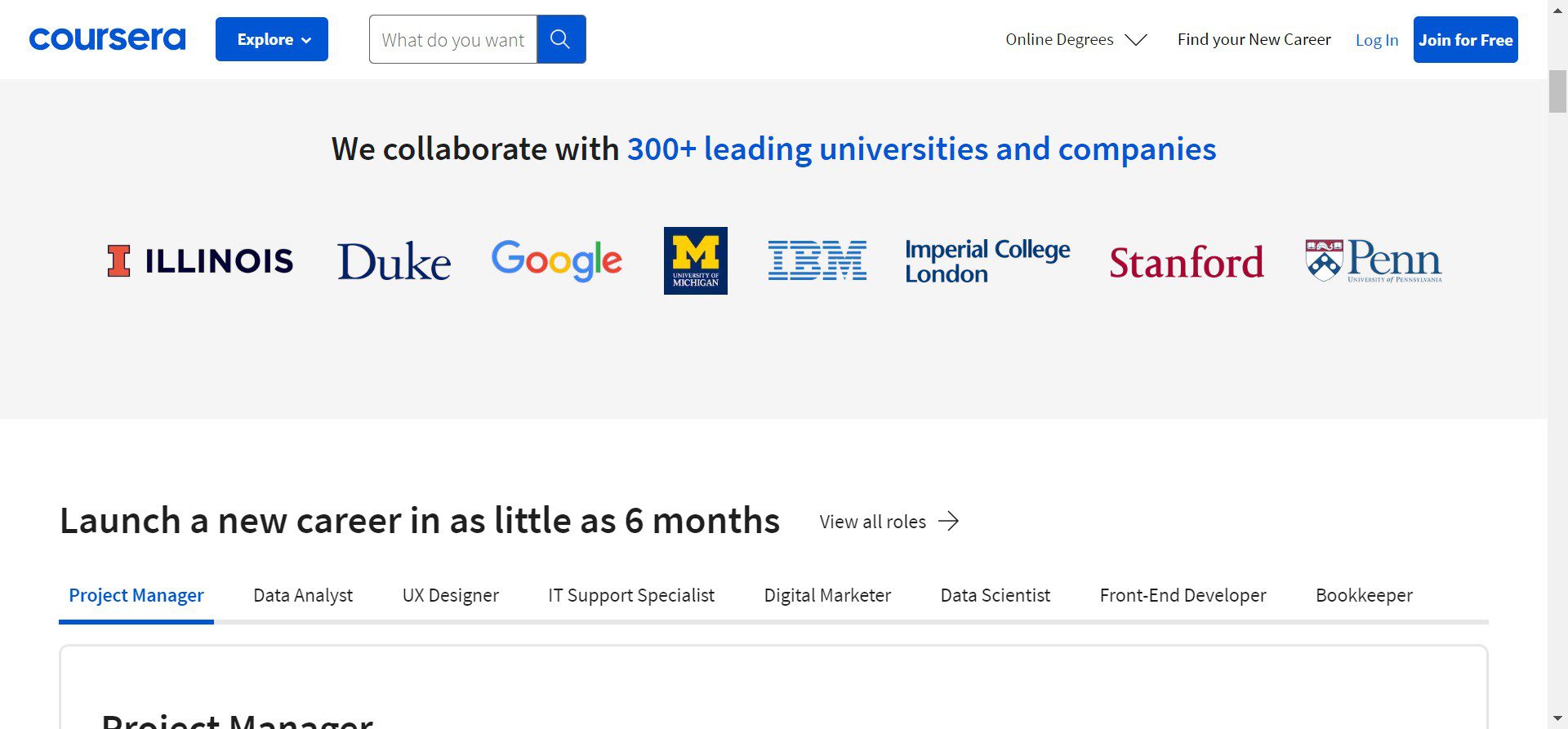The width and height of the screenshot is (1568, 729).
Task: Click the Log In link
Action: point(1376,40)
